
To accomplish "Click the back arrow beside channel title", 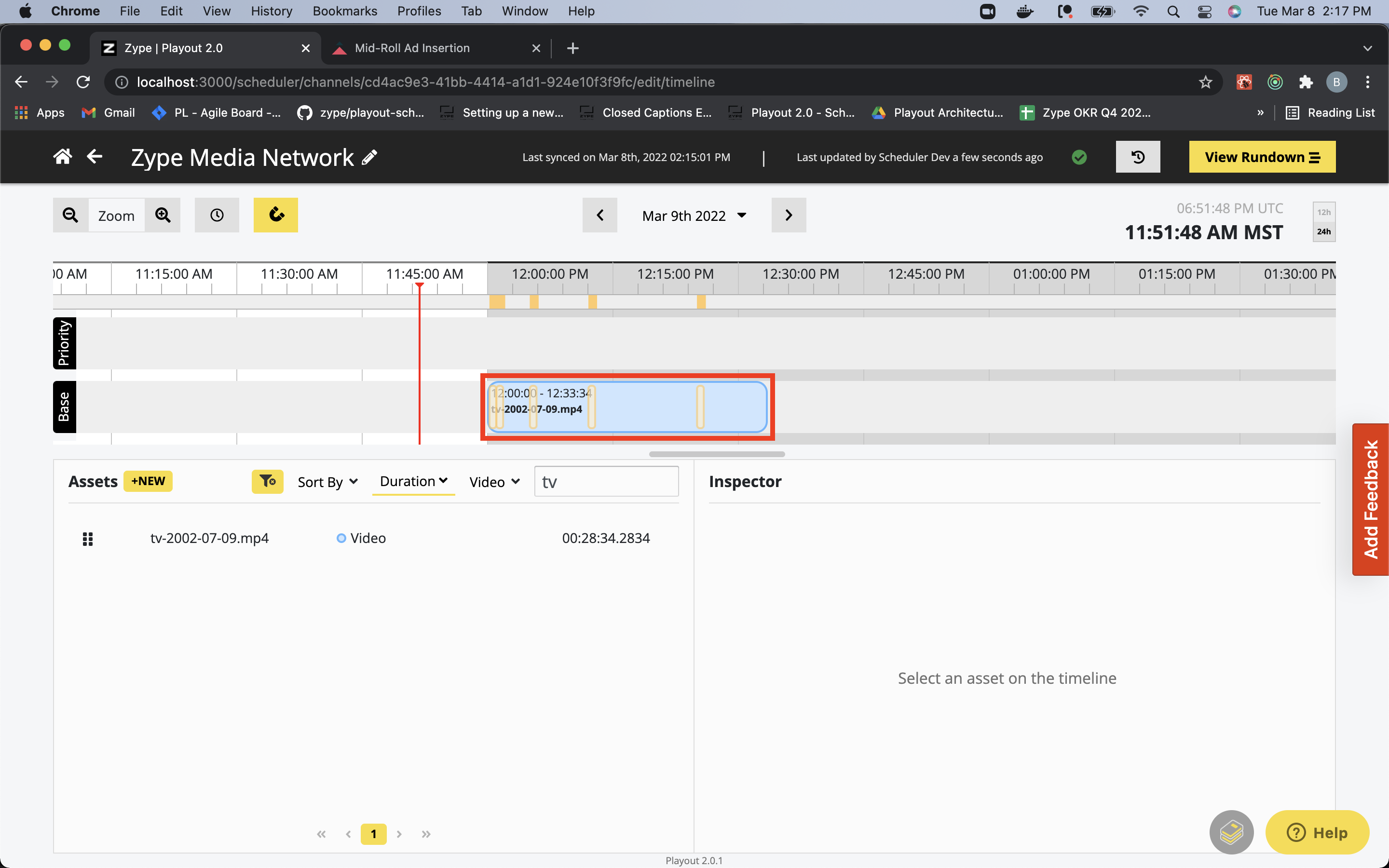I will click(x=95, y=156).
